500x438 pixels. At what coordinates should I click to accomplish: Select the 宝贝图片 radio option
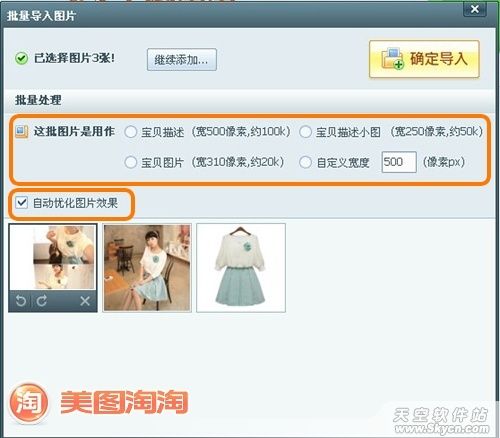[130, 163]
